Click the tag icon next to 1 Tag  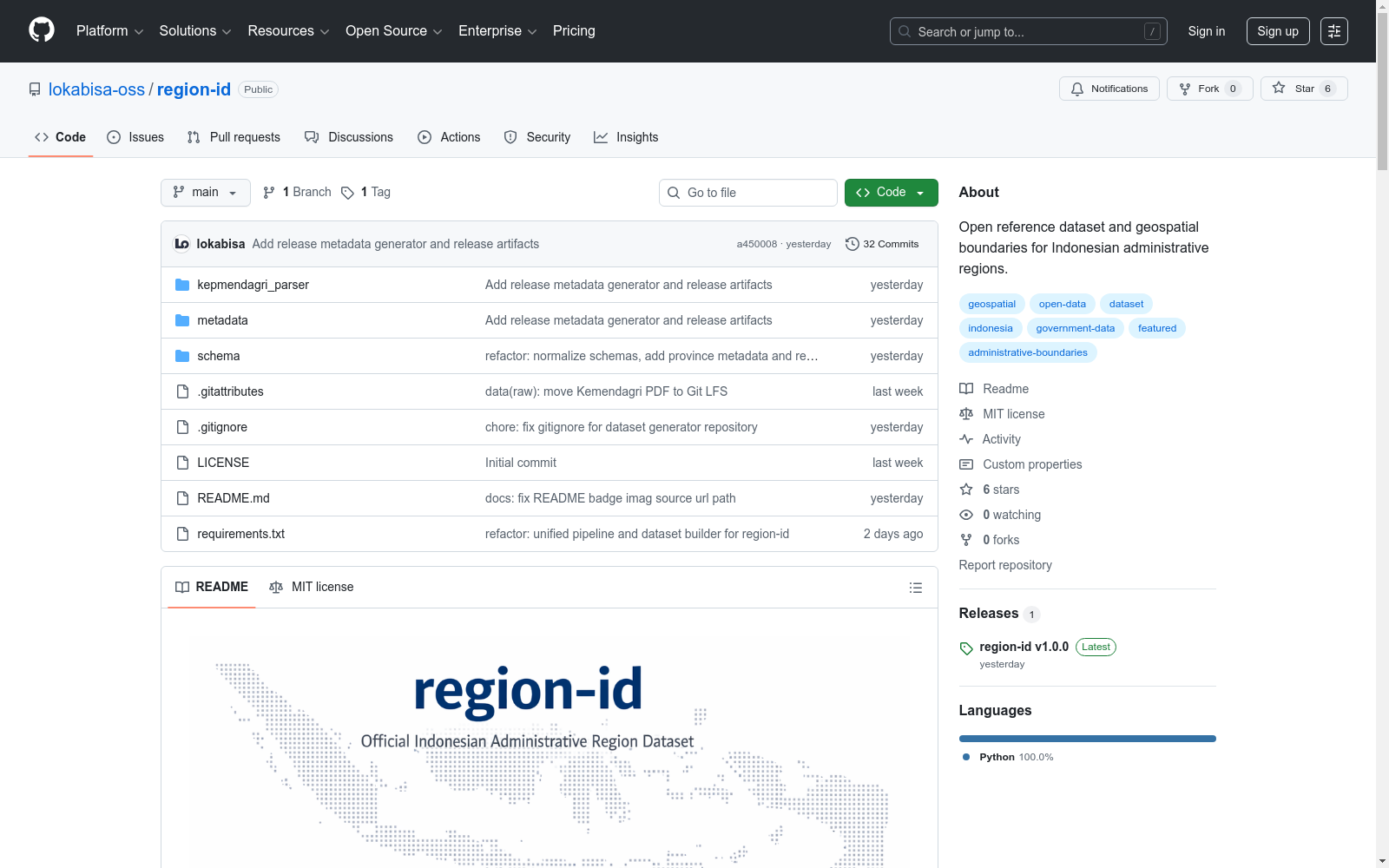tap(347, 193)
